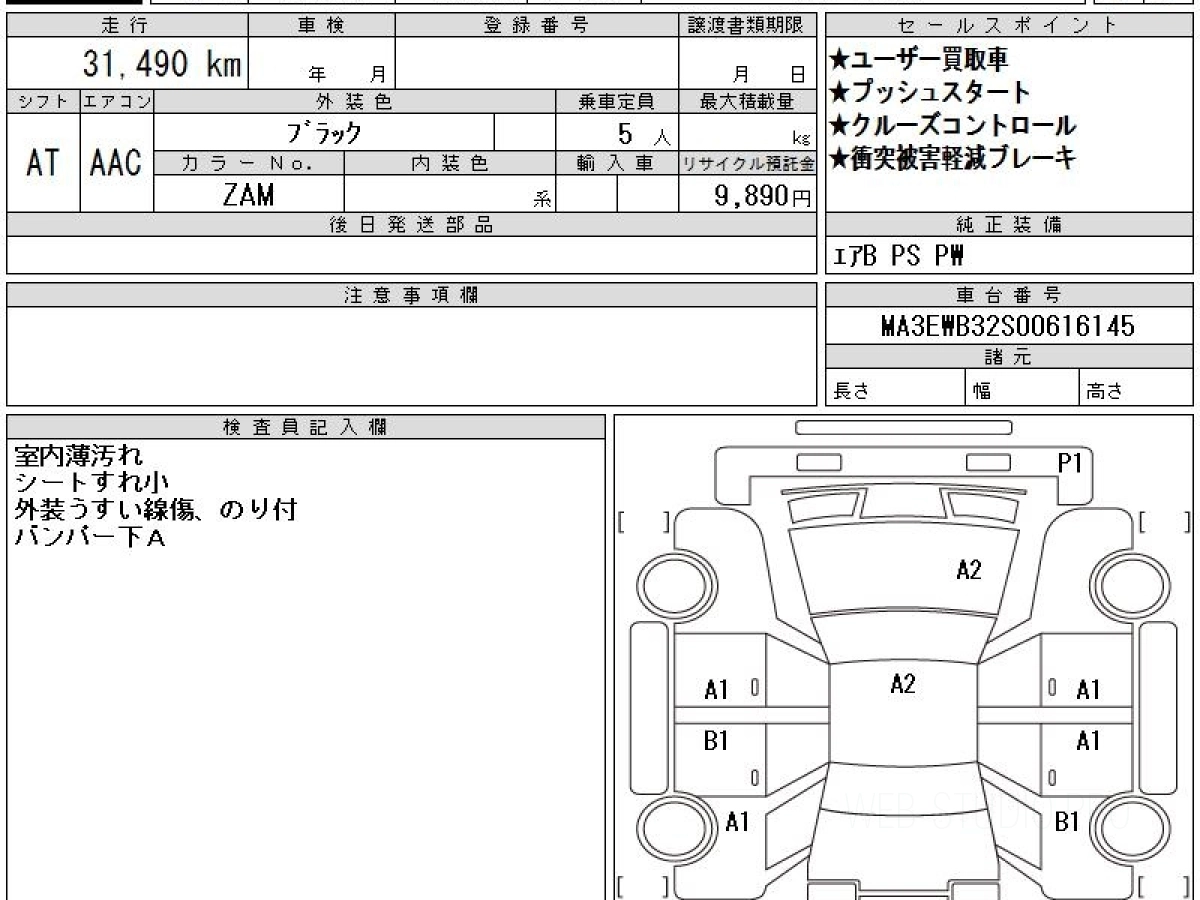Select the AAC air conditioner value
Viewport: 1200px width, 900px height.
pyautogui.click(x=116, y=162)
